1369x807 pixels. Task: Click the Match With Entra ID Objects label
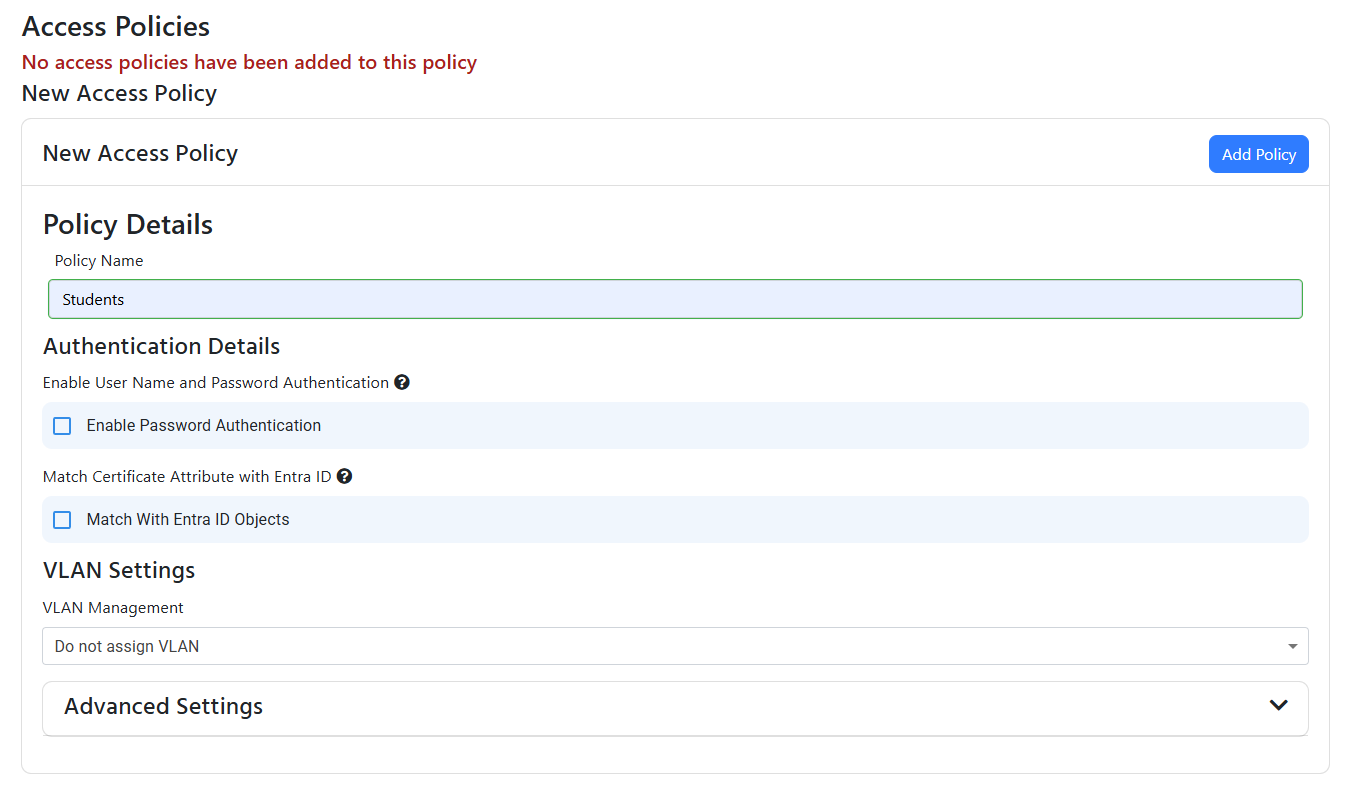point(188,519)
